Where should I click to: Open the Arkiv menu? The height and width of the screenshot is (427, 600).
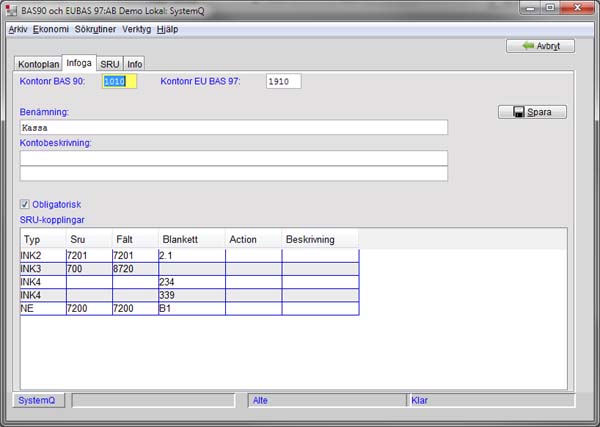[18, 29]
